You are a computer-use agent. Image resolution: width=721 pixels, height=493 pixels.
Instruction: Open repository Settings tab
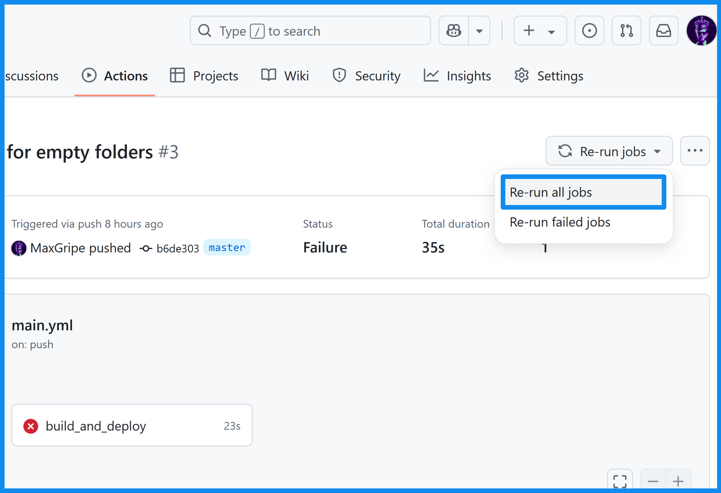[x=548, y=76]
